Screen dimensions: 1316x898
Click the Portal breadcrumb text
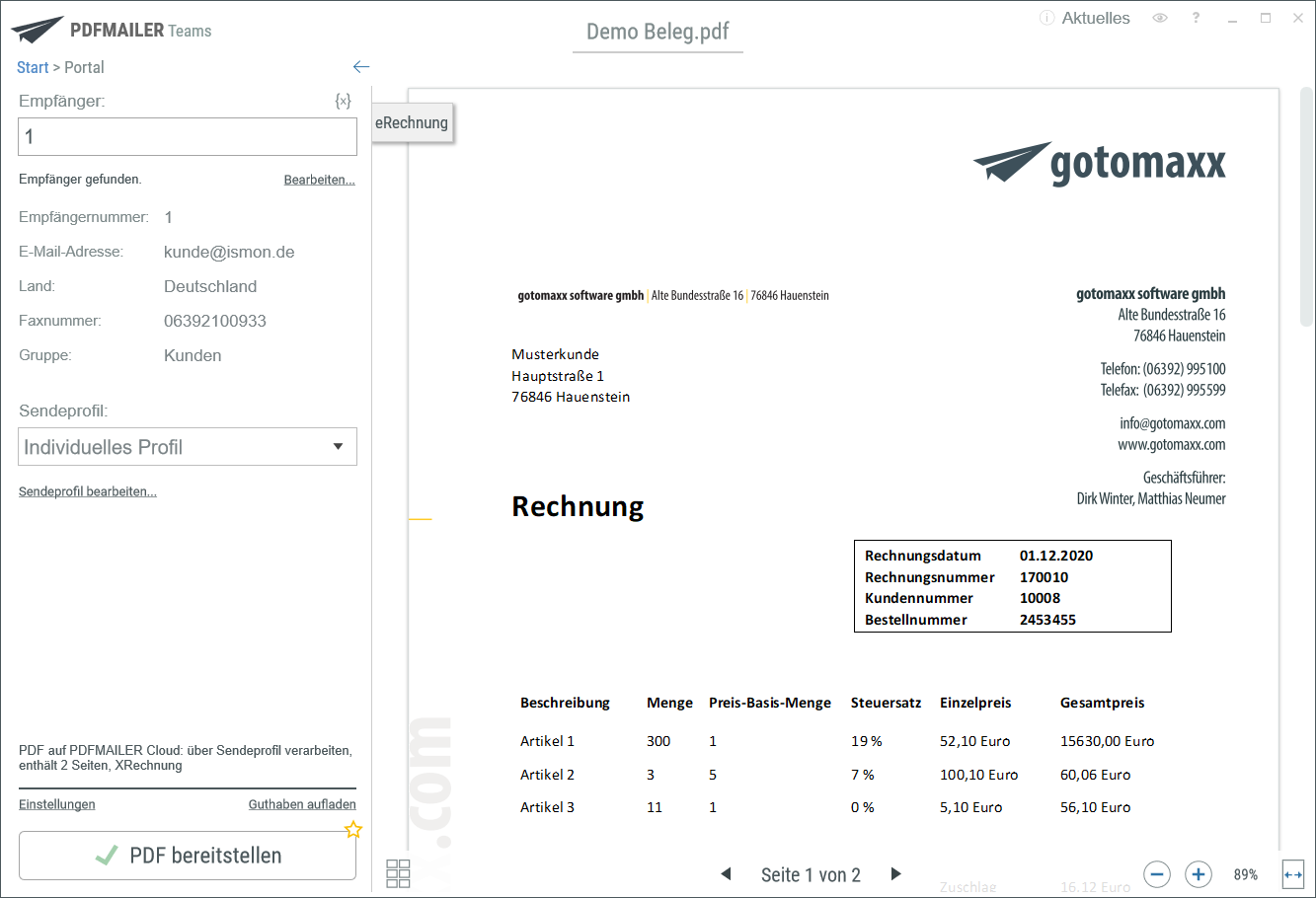tap(84, 67)
